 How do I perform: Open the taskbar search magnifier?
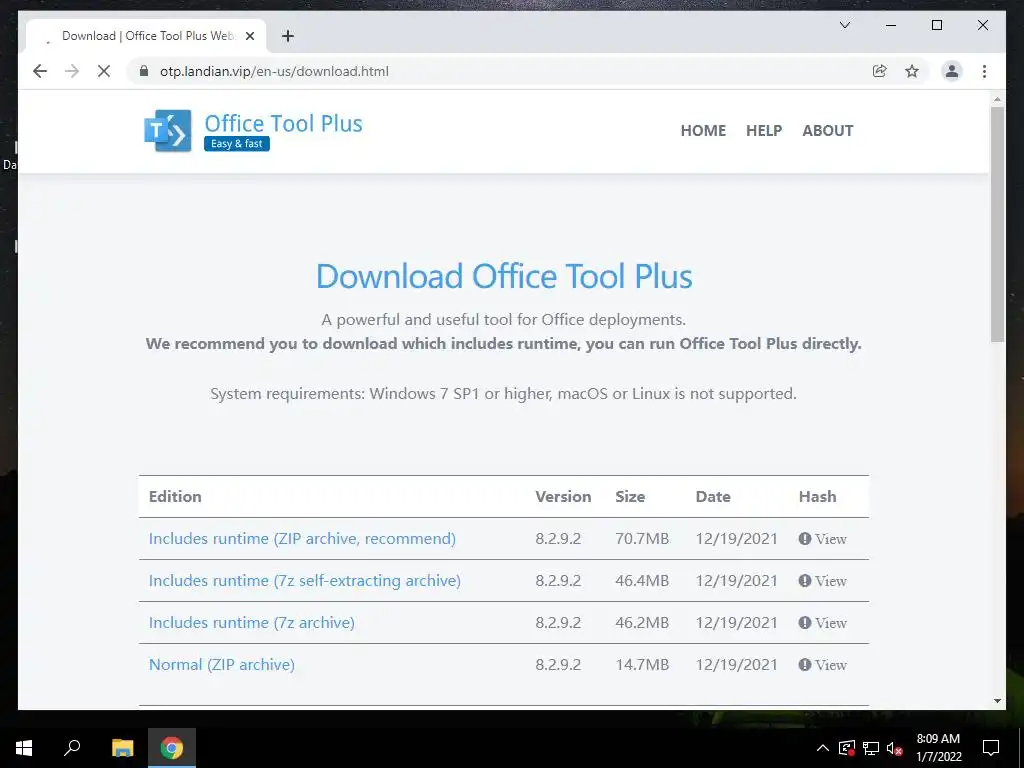pyautogui.click(x=72, y=748)
